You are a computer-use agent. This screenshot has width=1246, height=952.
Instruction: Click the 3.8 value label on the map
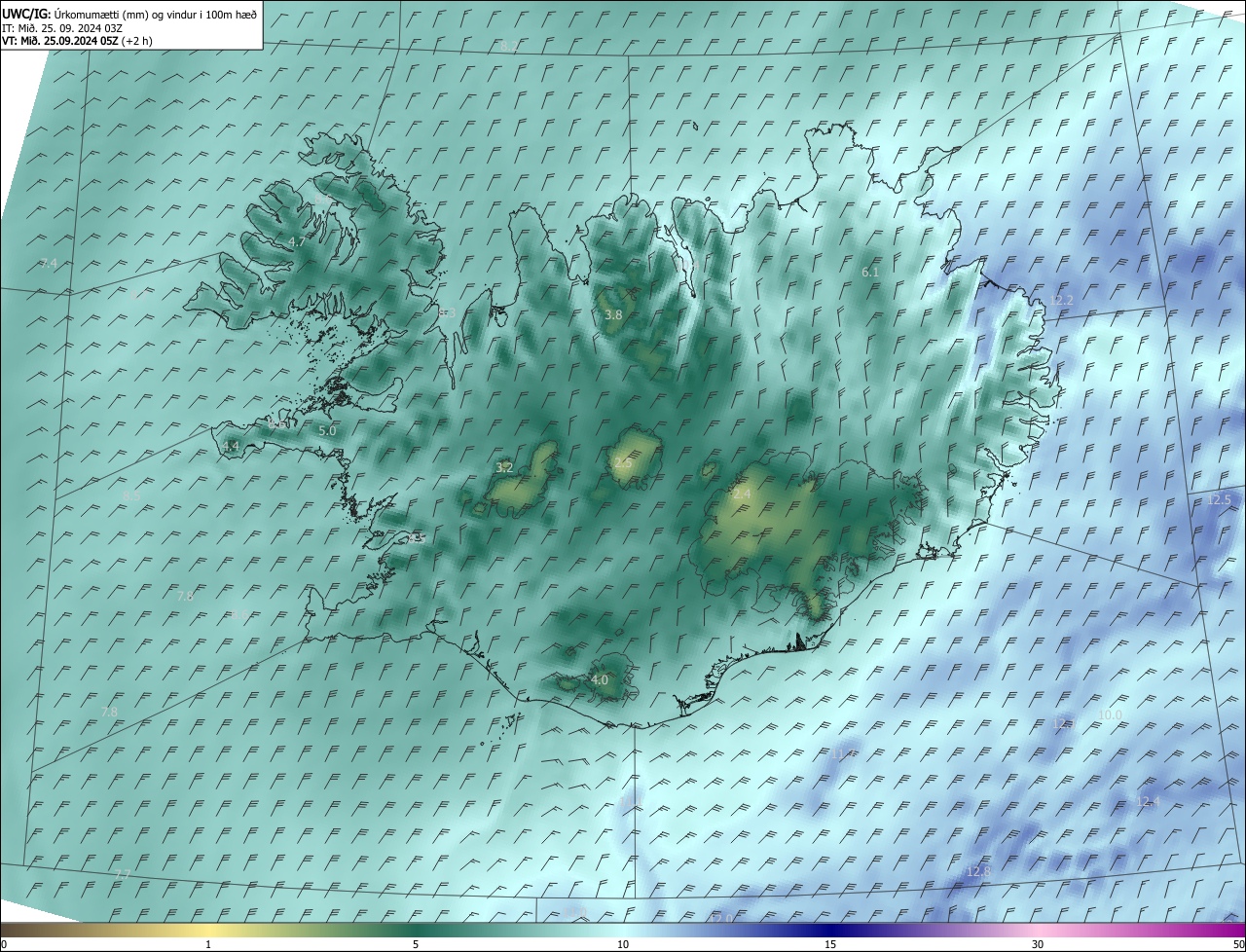(x=613, y=315)
